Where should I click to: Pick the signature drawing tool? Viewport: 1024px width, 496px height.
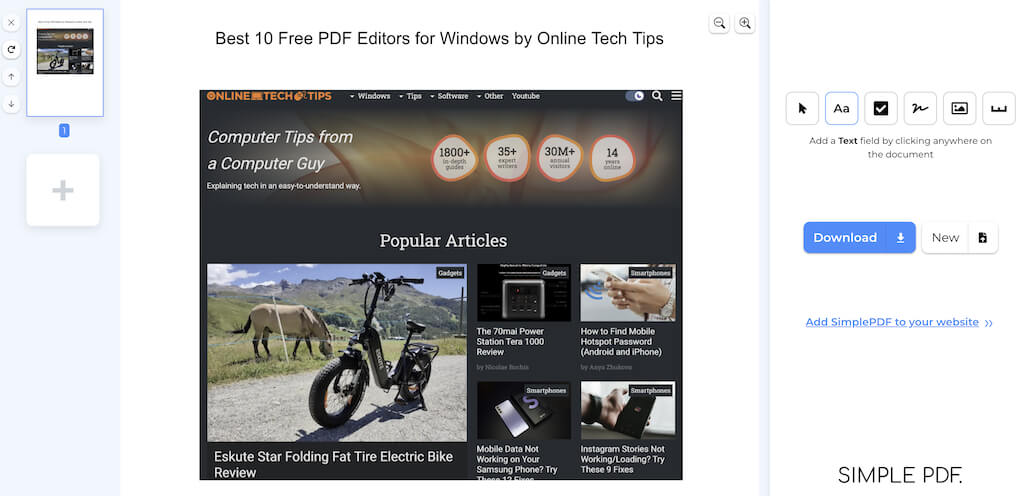tap(920, 108)
